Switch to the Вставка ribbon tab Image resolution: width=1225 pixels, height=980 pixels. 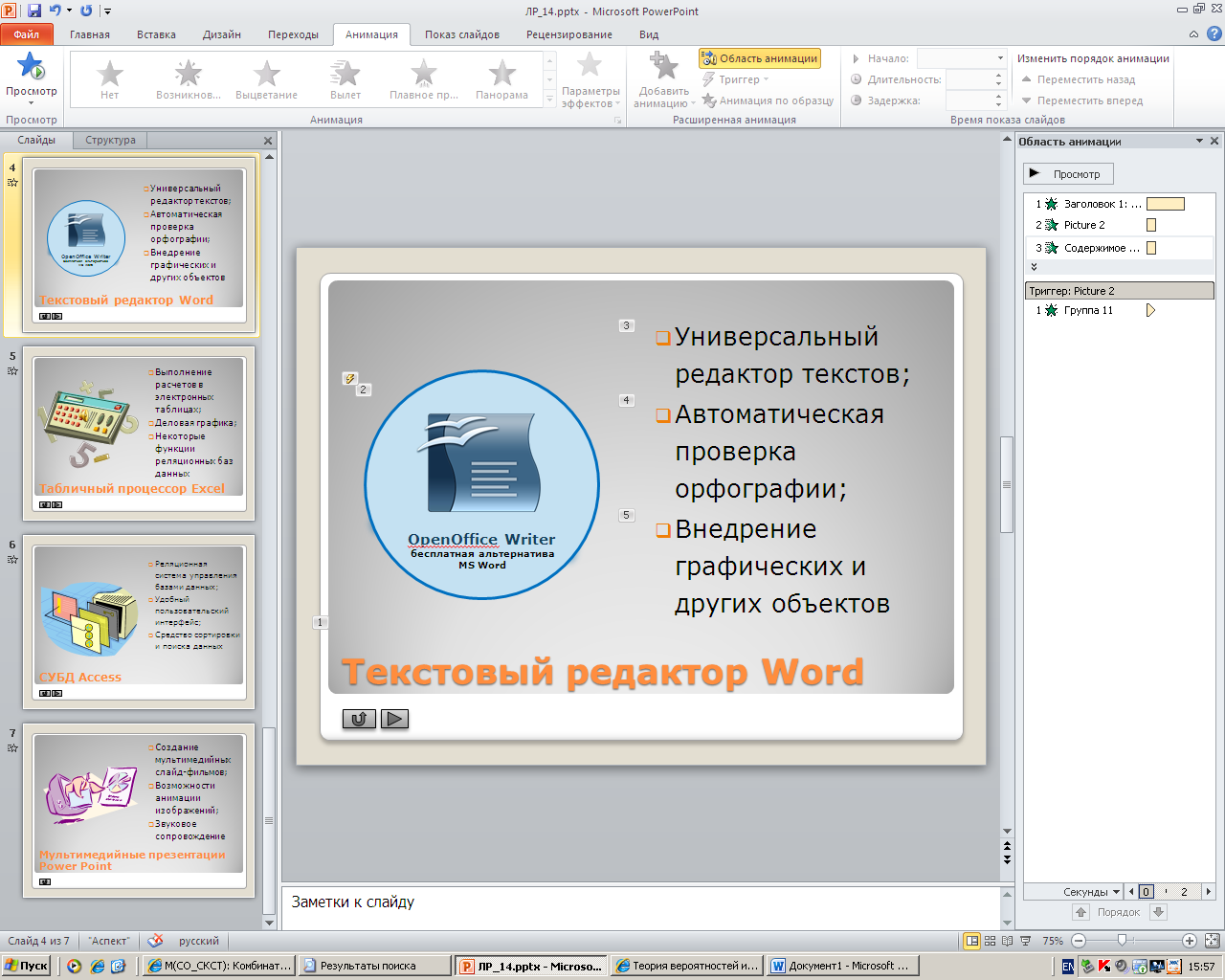point(156,34)
